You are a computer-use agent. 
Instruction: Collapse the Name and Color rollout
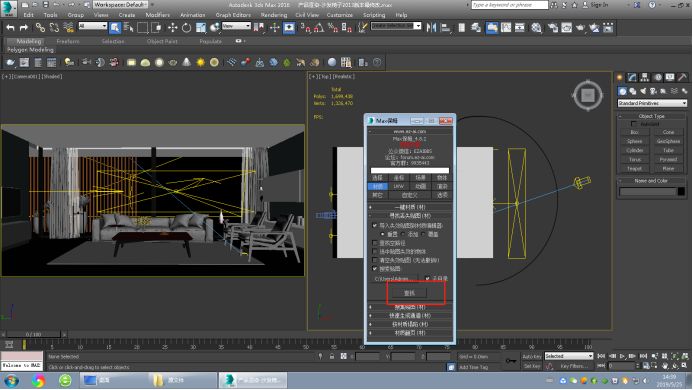(651, 181)
